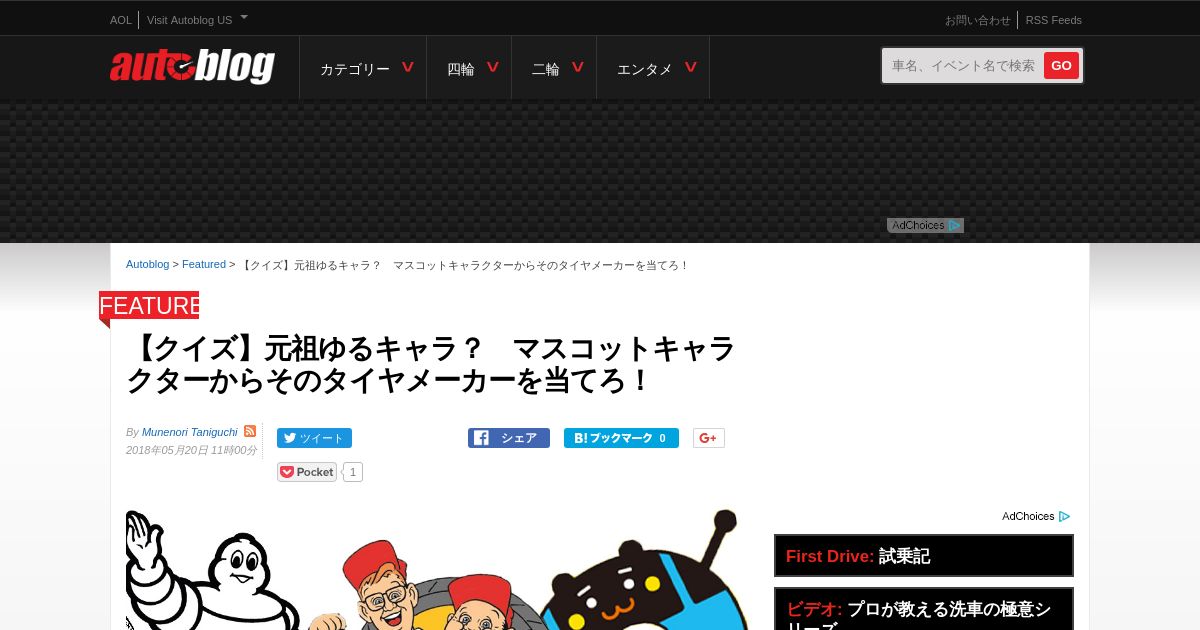Viewport: 1200px width, 630px height.
Task: Open the First Drive: 試乗記 sidebar banner
Action: (924, 556)
